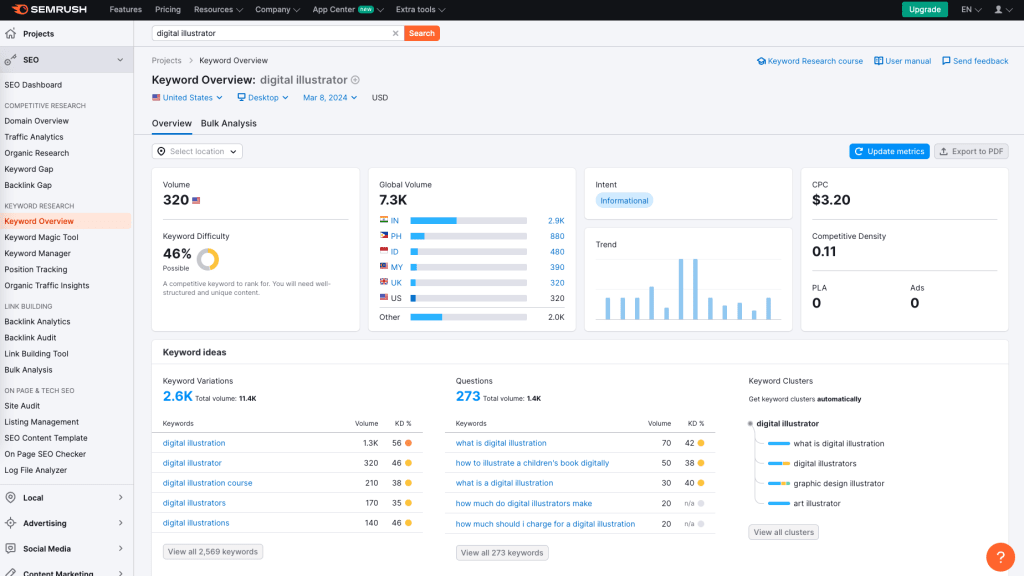Viewport: 1024px width, 576px height.
Task: Click the Update metrics button
Action: click(889, 152)
